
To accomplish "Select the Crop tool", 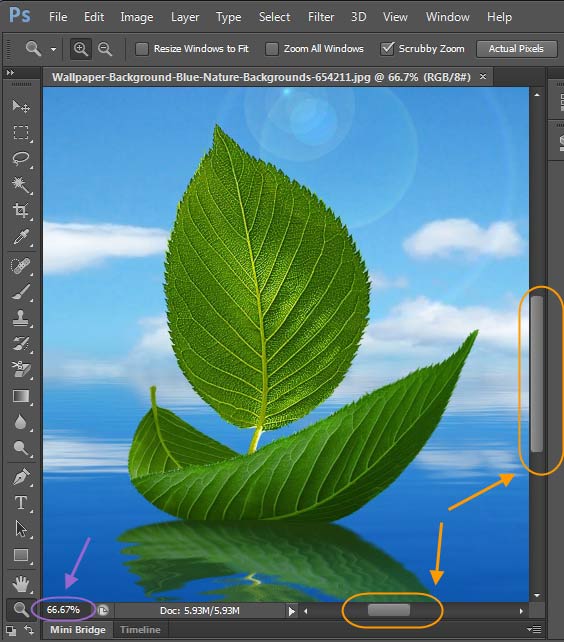I will [20, 210].
